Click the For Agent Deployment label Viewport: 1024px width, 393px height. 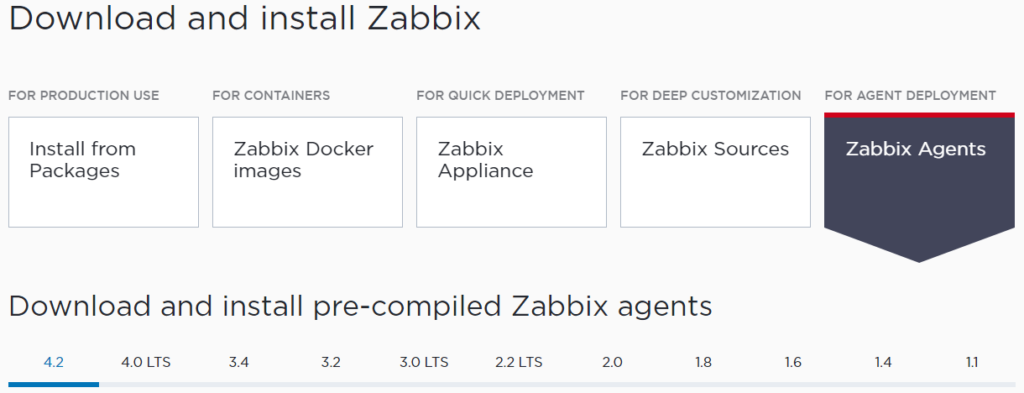(x=910, y=96)
